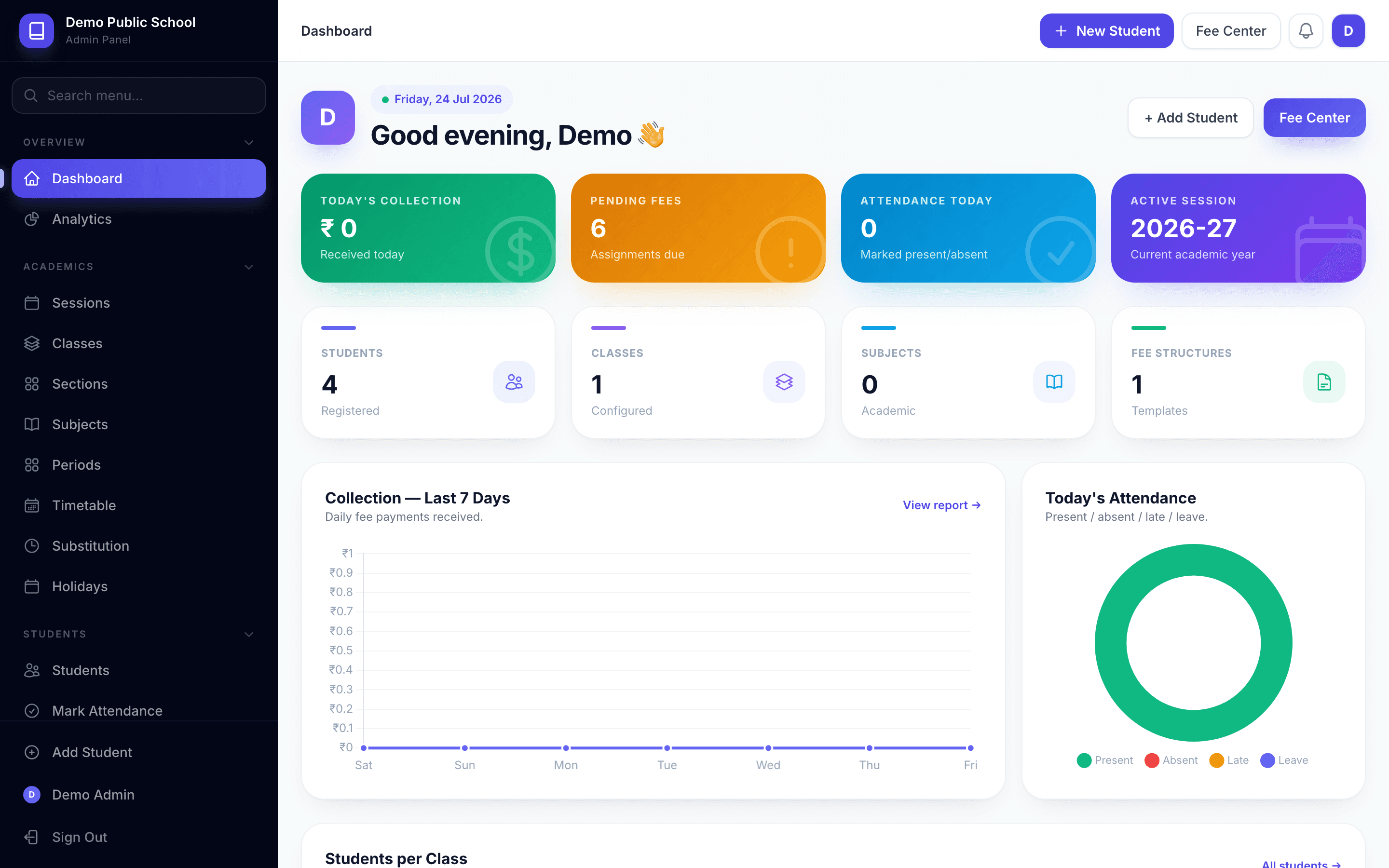The image size is (1389, 868).
Task: Open Sessions in sidebar menu
Action: pyautogui.click(x=139, y=303)
